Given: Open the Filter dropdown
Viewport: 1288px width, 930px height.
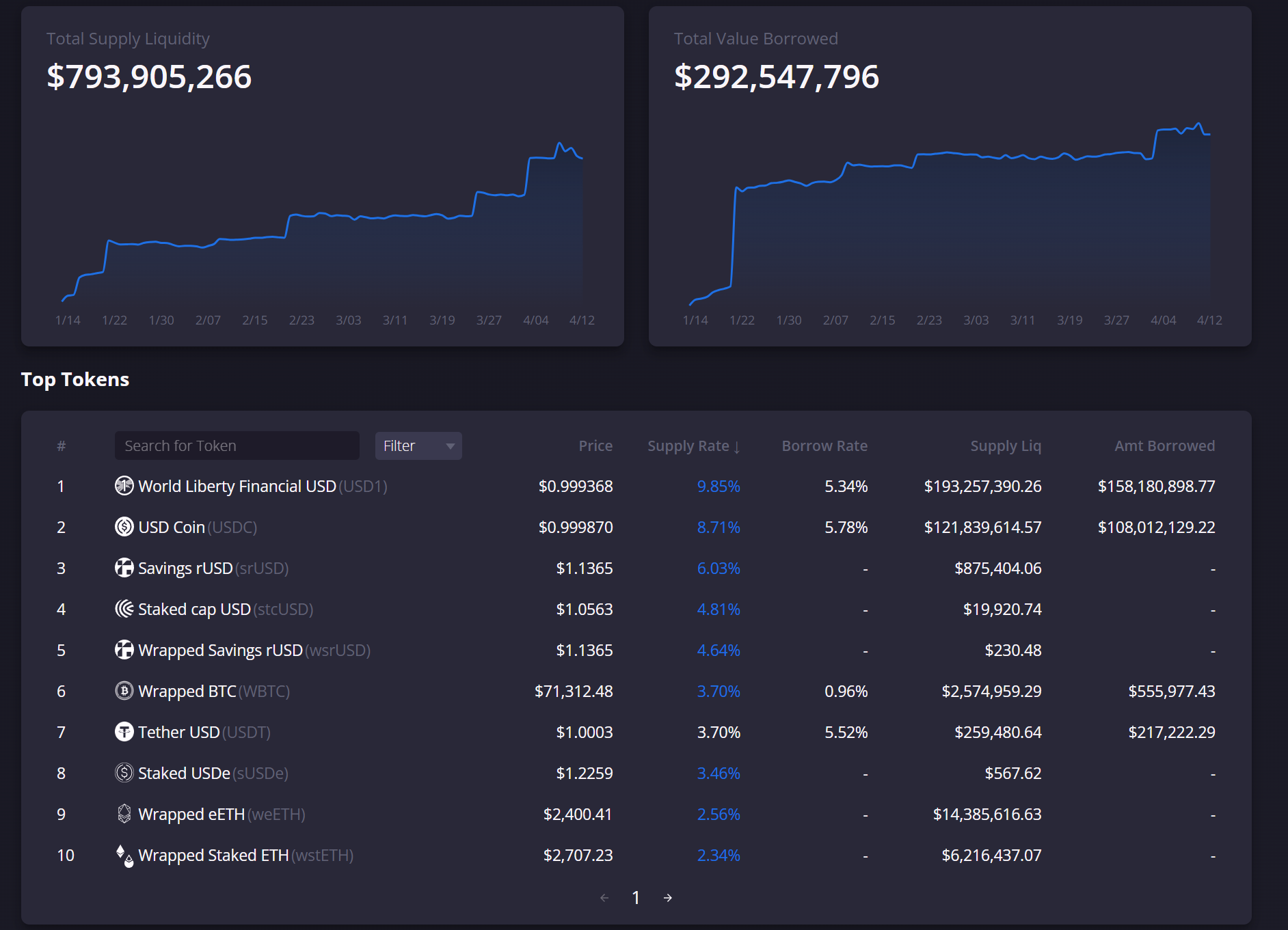Looking at the screenshot, I should coord(418,446).
